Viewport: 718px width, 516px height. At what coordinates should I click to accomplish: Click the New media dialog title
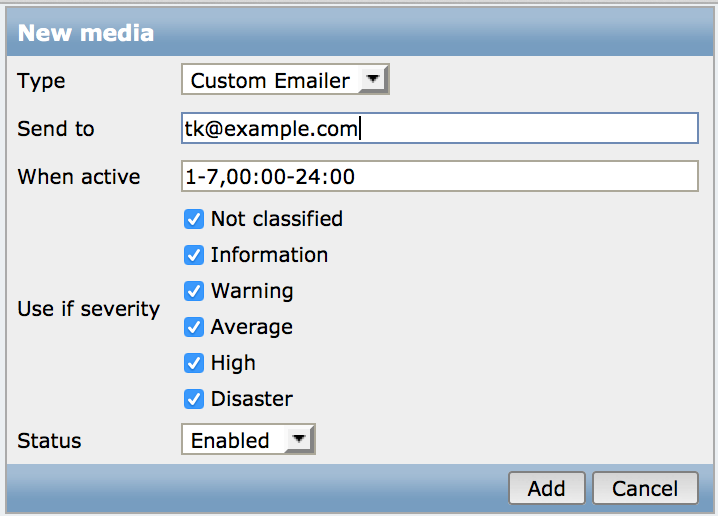pyautogui.click(x=86, y=33)
